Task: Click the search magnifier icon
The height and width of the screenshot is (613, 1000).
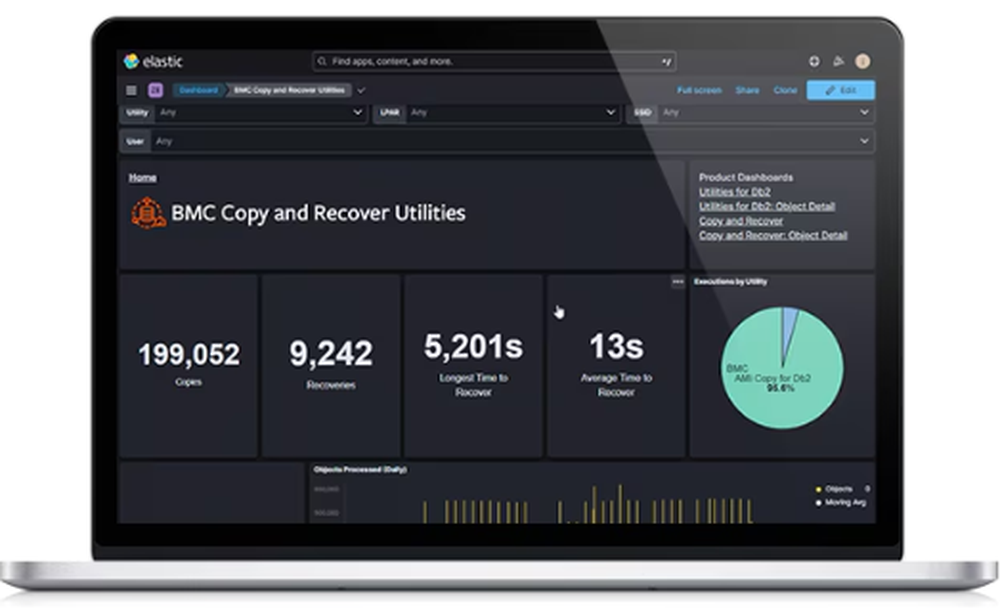Action: point(322,61)
